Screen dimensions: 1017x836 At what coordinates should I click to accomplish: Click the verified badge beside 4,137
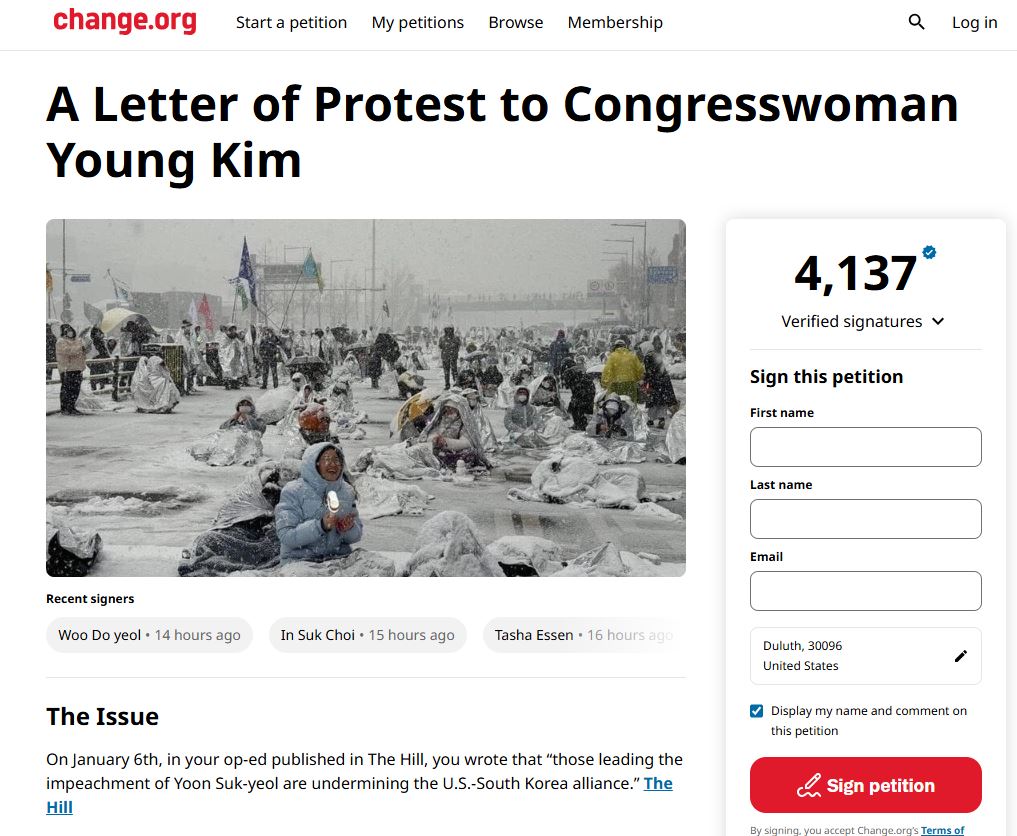(929, 253)
